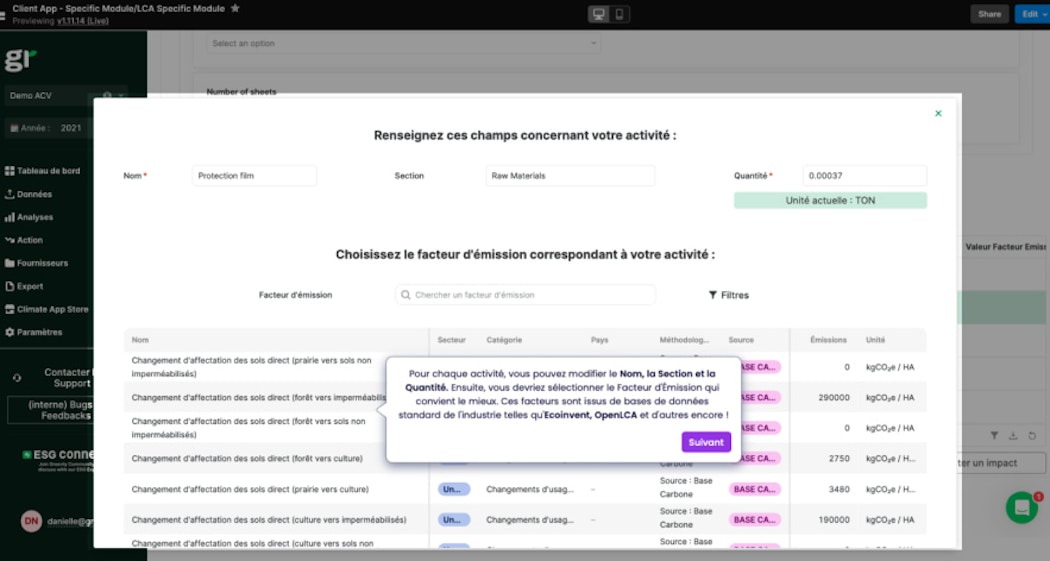Click Source Base Carbone in prairie vers culture row
The image size is (1050, 561).
point(686,487)
